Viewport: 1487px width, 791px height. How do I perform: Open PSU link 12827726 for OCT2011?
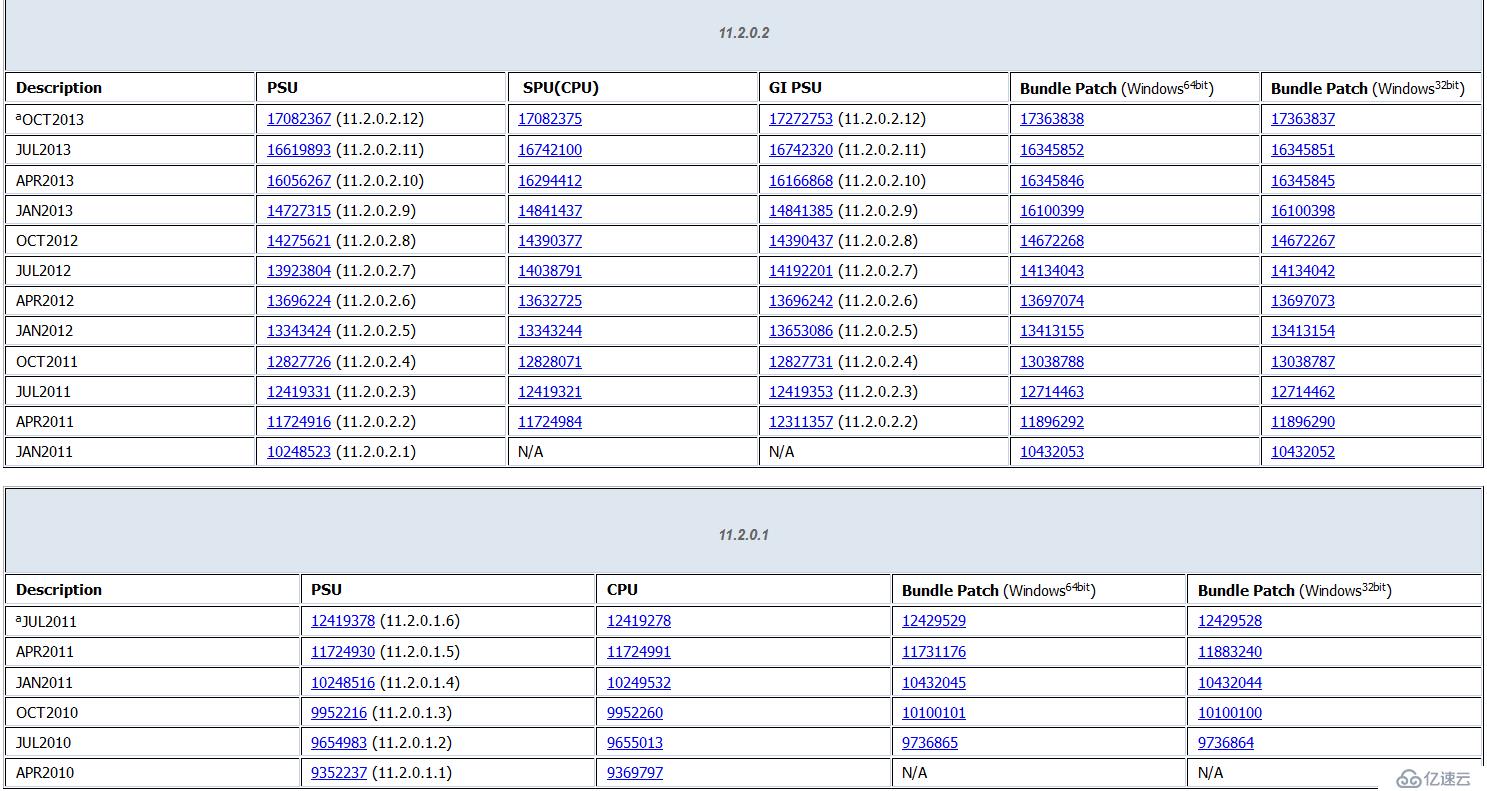point(299,362)
